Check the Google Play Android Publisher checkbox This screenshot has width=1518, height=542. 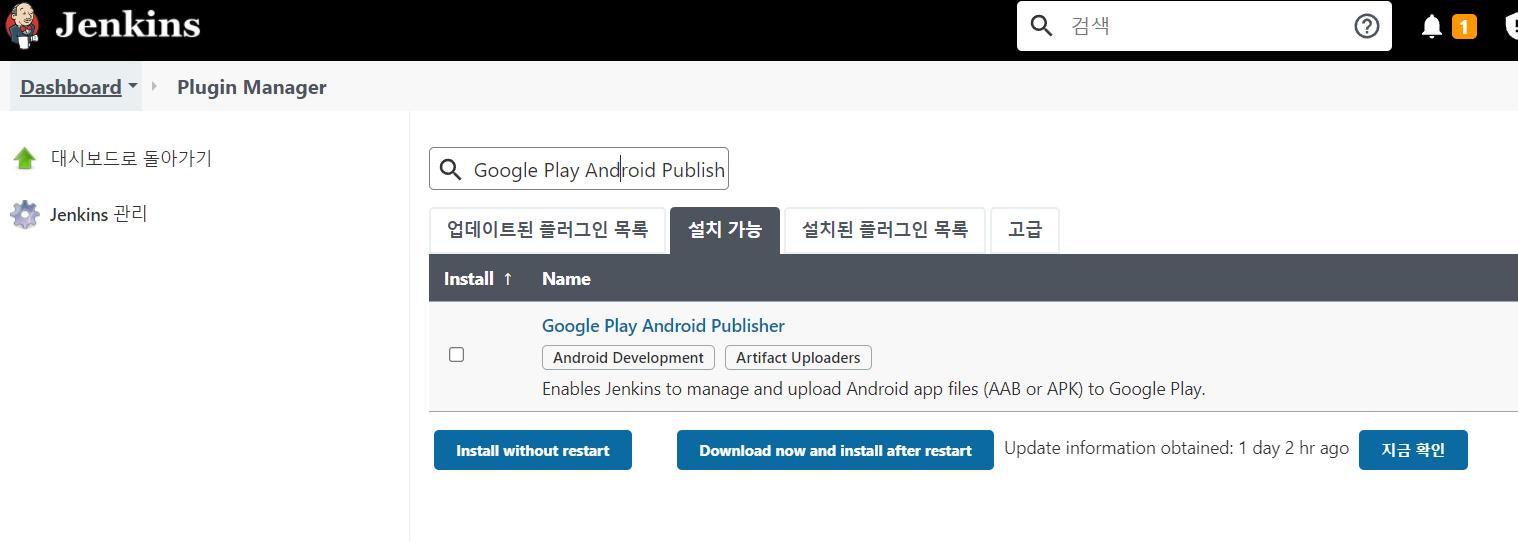click(457, 354)
